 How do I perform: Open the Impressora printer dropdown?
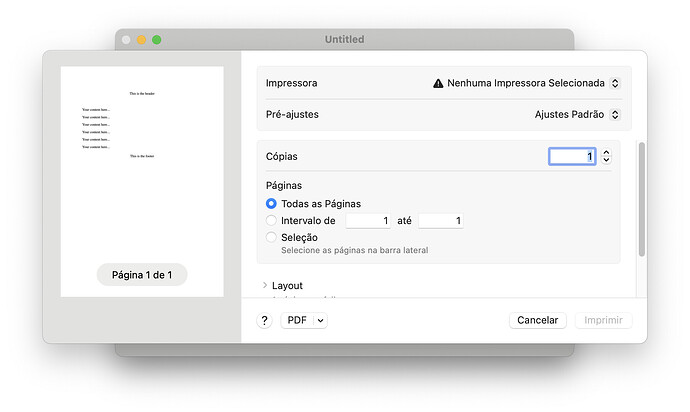coord(527,84)
